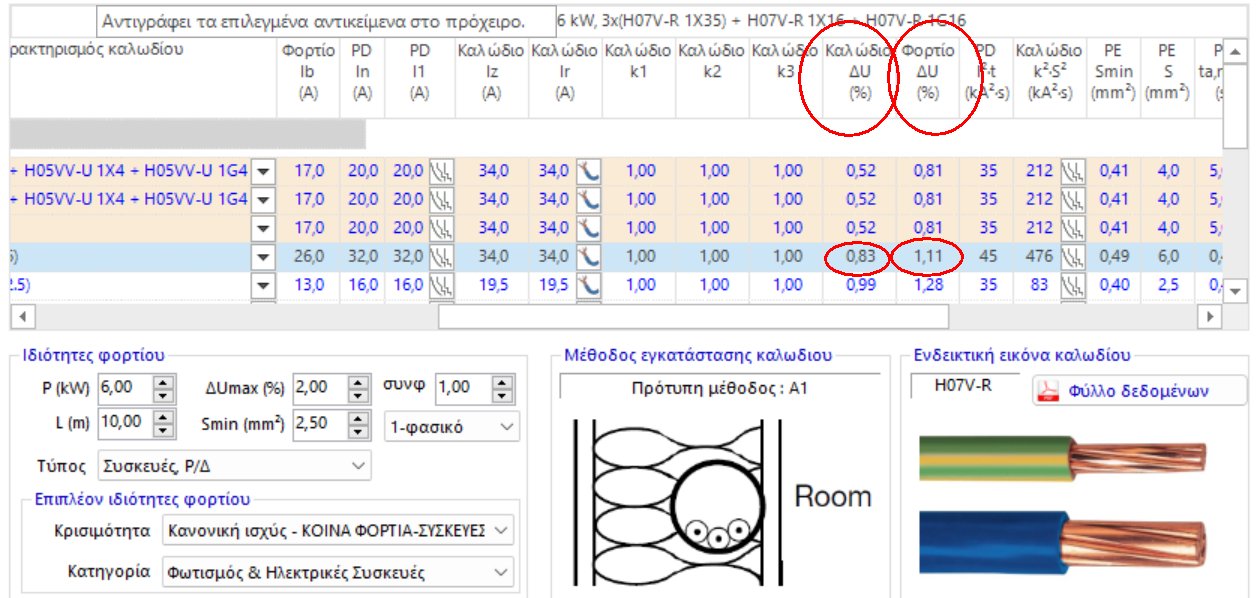Image resolution: width=1256 pixels, height=598 pixels.
Task: Click the curve icon next to k²S² 476
Action: point(1072,257)
